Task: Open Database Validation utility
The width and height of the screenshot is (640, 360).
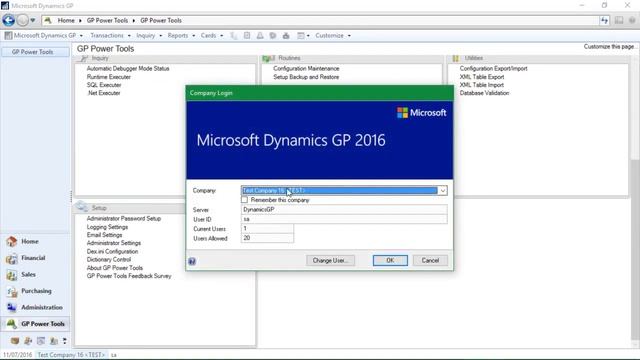Action: 484,93
